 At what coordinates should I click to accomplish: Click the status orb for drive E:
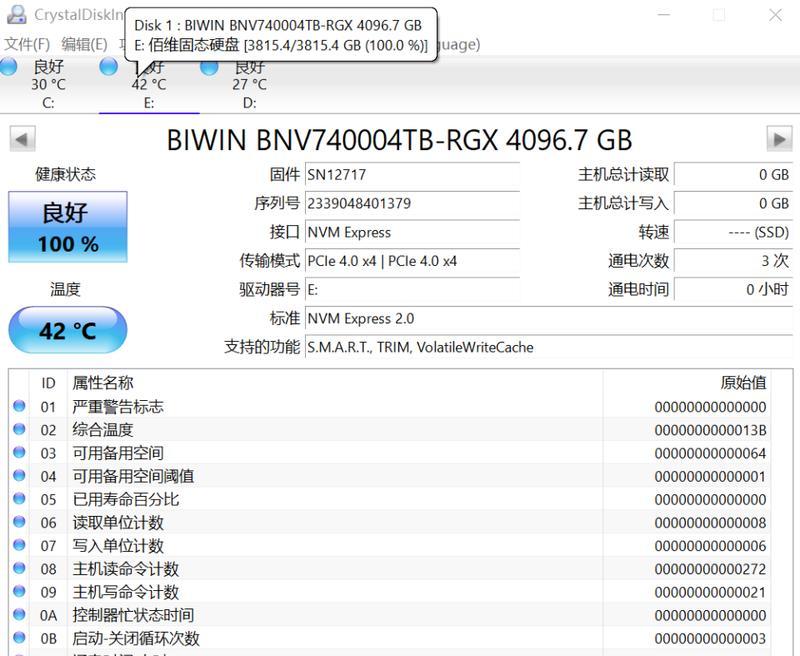pos(109,67)
